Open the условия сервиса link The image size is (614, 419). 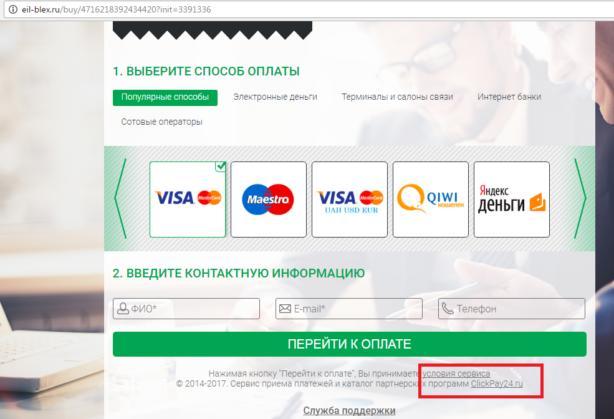tap(456, 374)
